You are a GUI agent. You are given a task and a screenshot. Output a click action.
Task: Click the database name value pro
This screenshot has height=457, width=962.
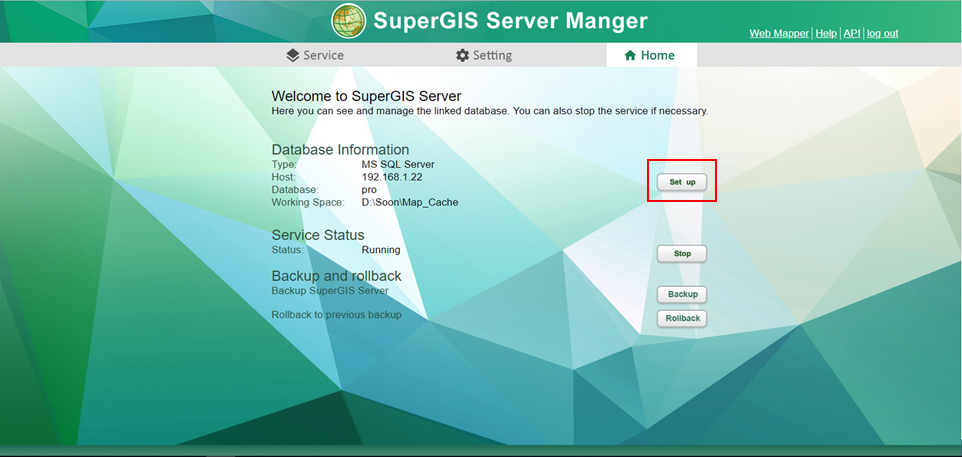click(x=369, y=190)
